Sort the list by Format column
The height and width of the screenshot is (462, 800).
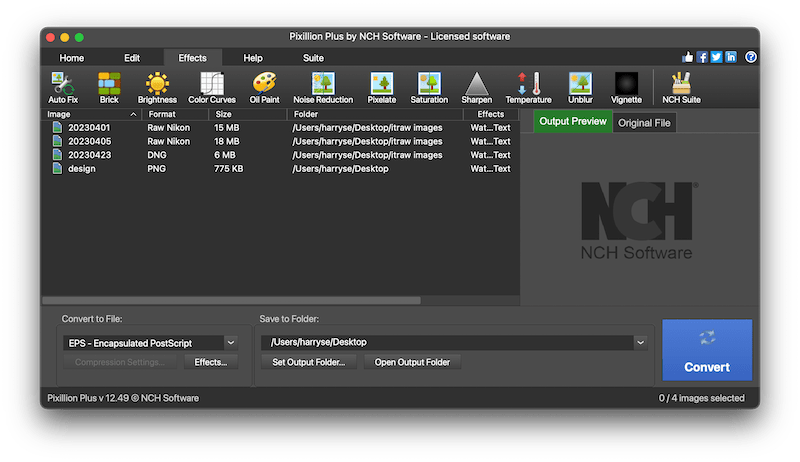[175, 114]
